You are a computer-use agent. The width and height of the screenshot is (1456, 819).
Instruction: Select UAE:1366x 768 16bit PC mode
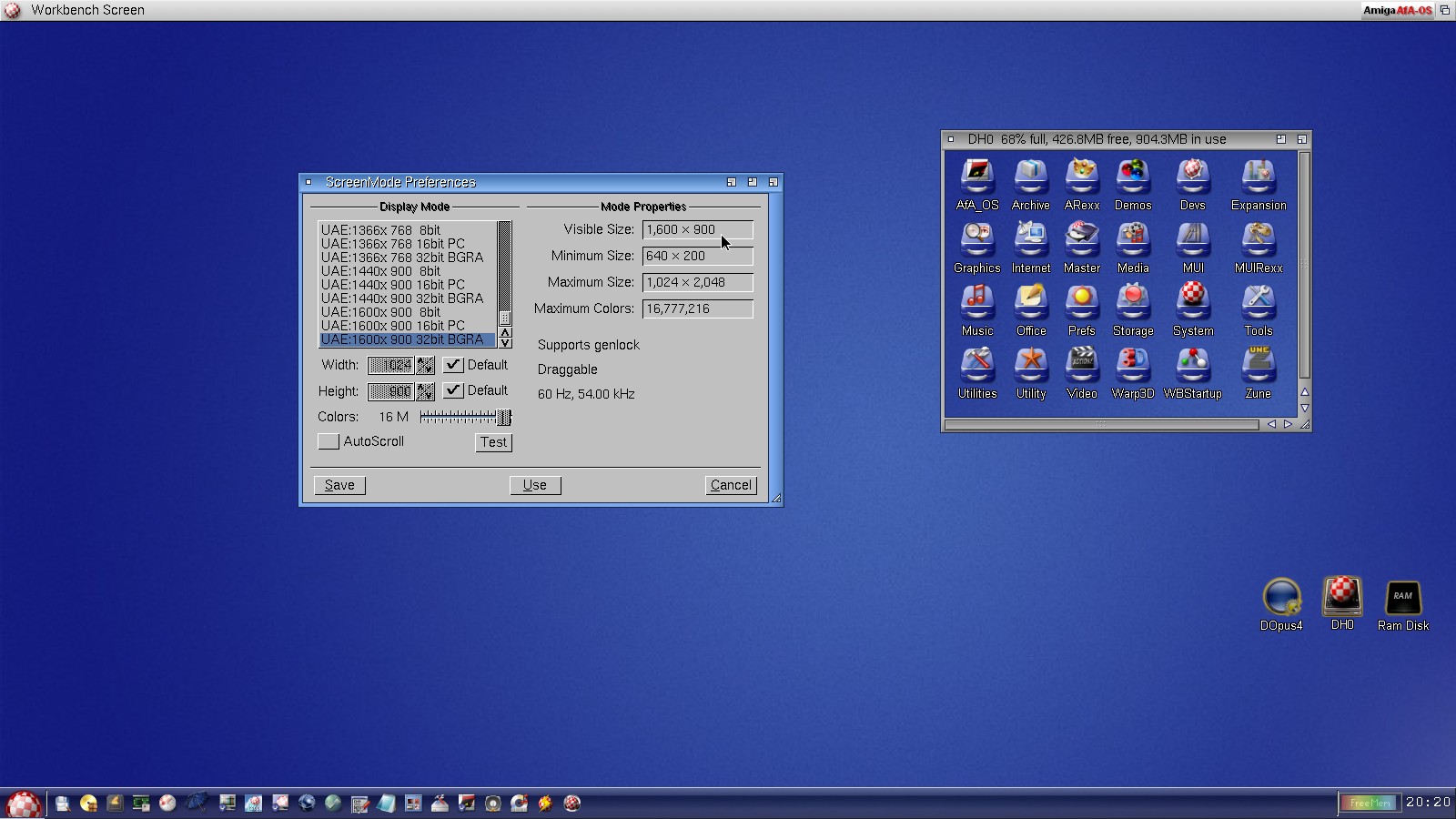pyautogui.click(x=393, y=244)
